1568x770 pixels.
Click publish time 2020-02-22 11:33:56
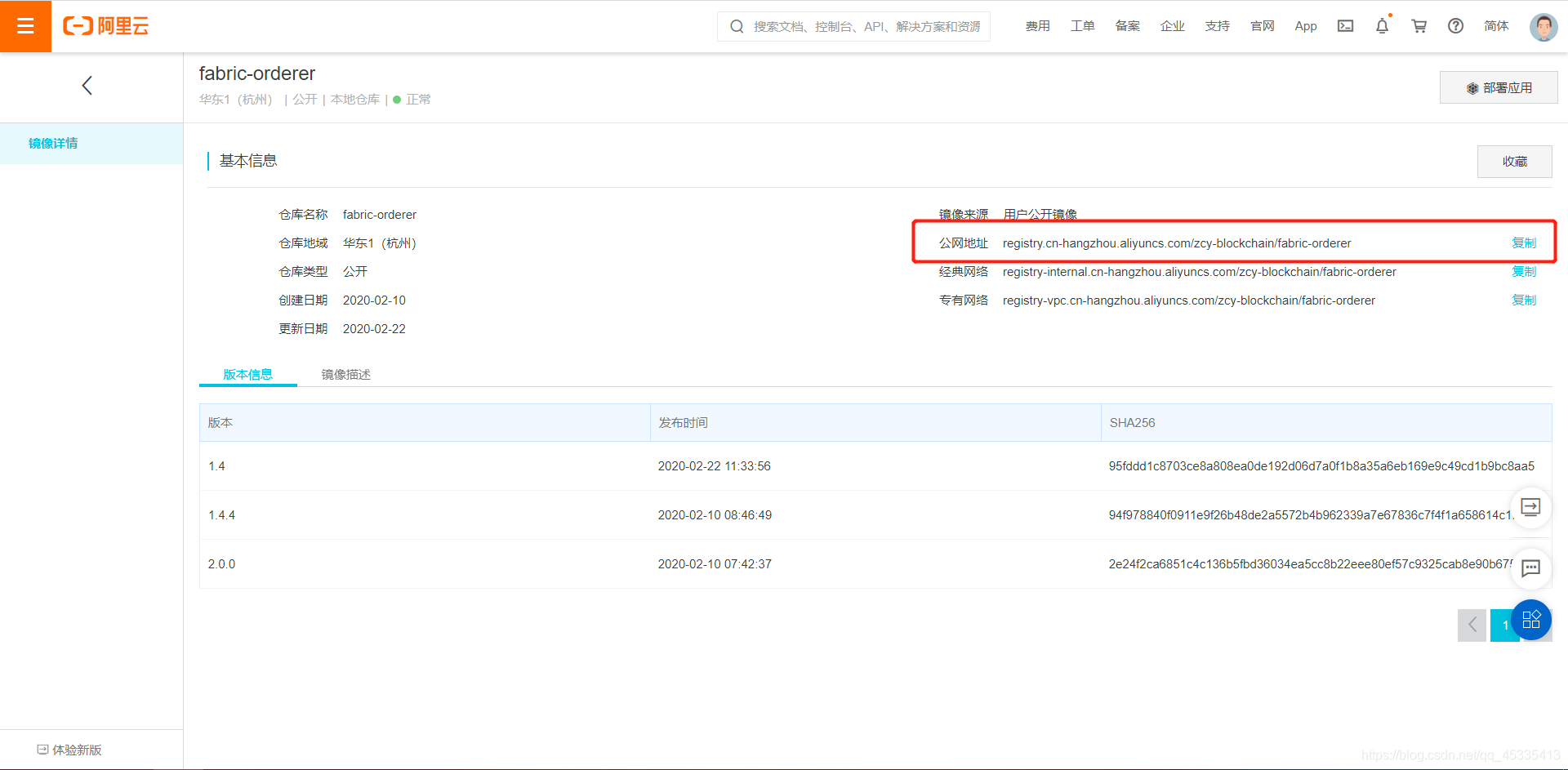[715, 466]
